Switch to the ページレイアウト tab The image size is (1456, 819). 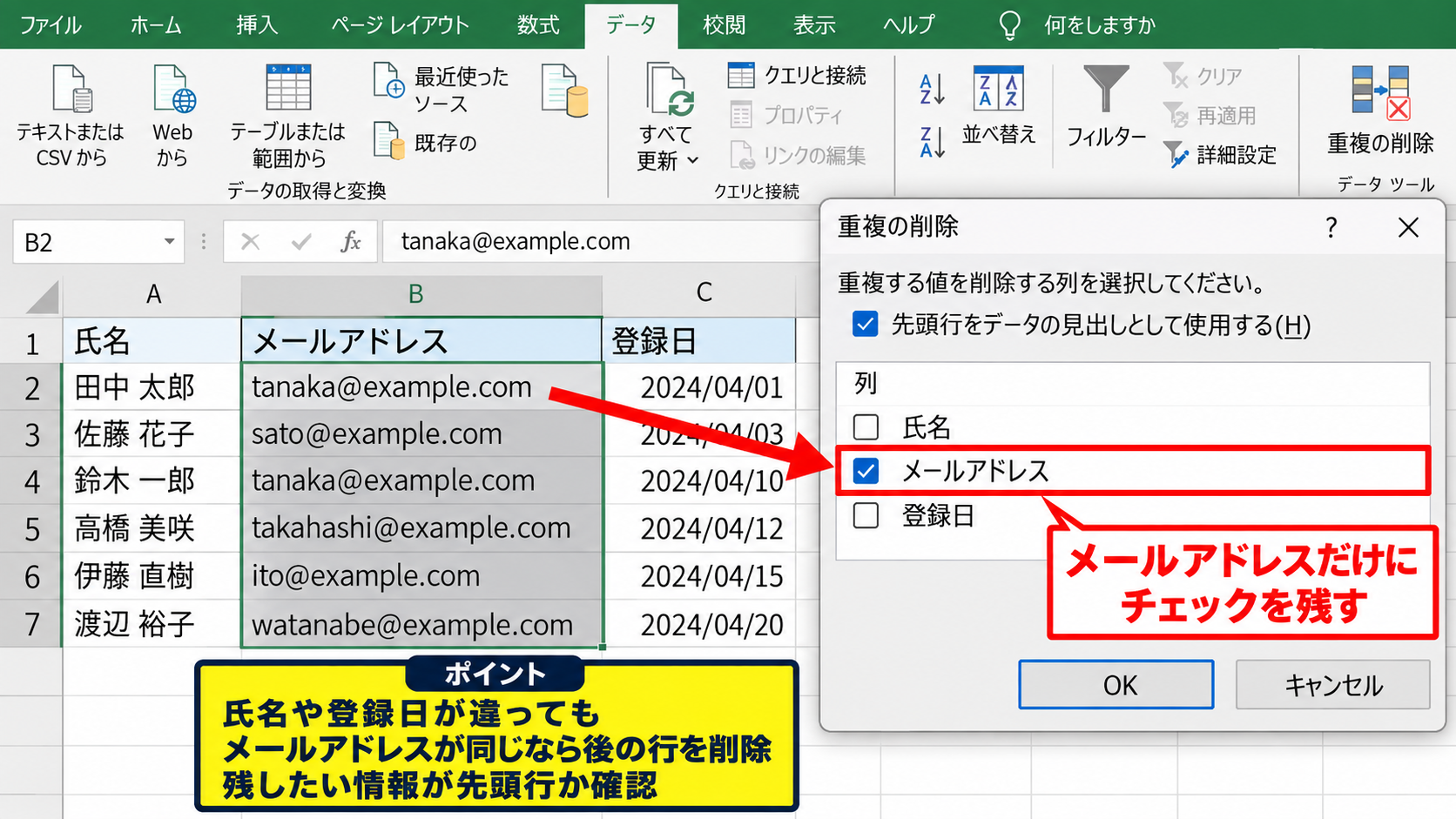tap(400, 24)
